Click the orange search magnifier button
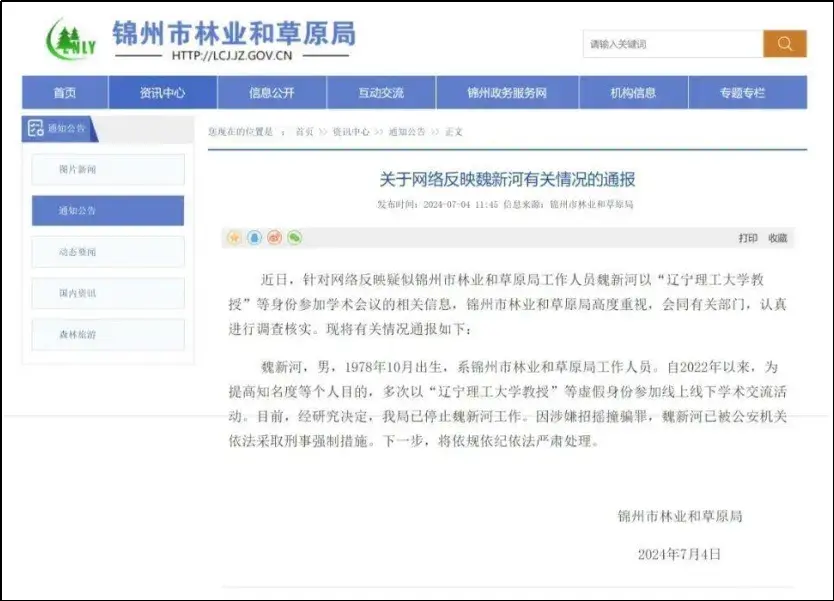Screen dimensions: 834x601 pyautogui.click(x=784, y=44)
